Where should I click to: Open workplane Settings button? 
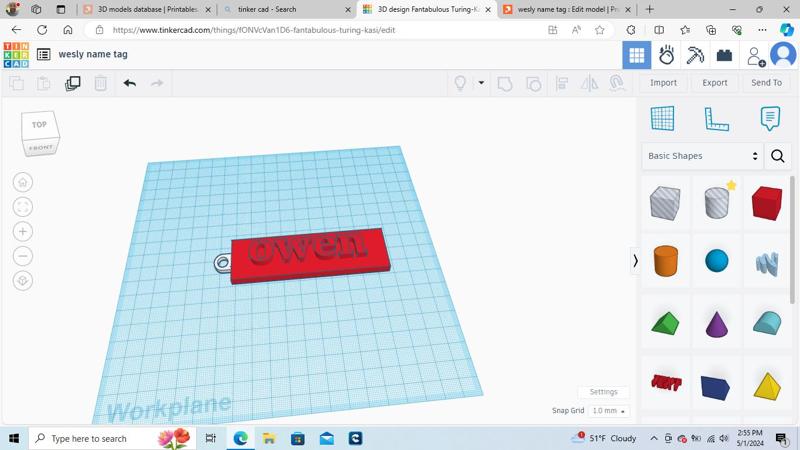click(x=604, y=392)
